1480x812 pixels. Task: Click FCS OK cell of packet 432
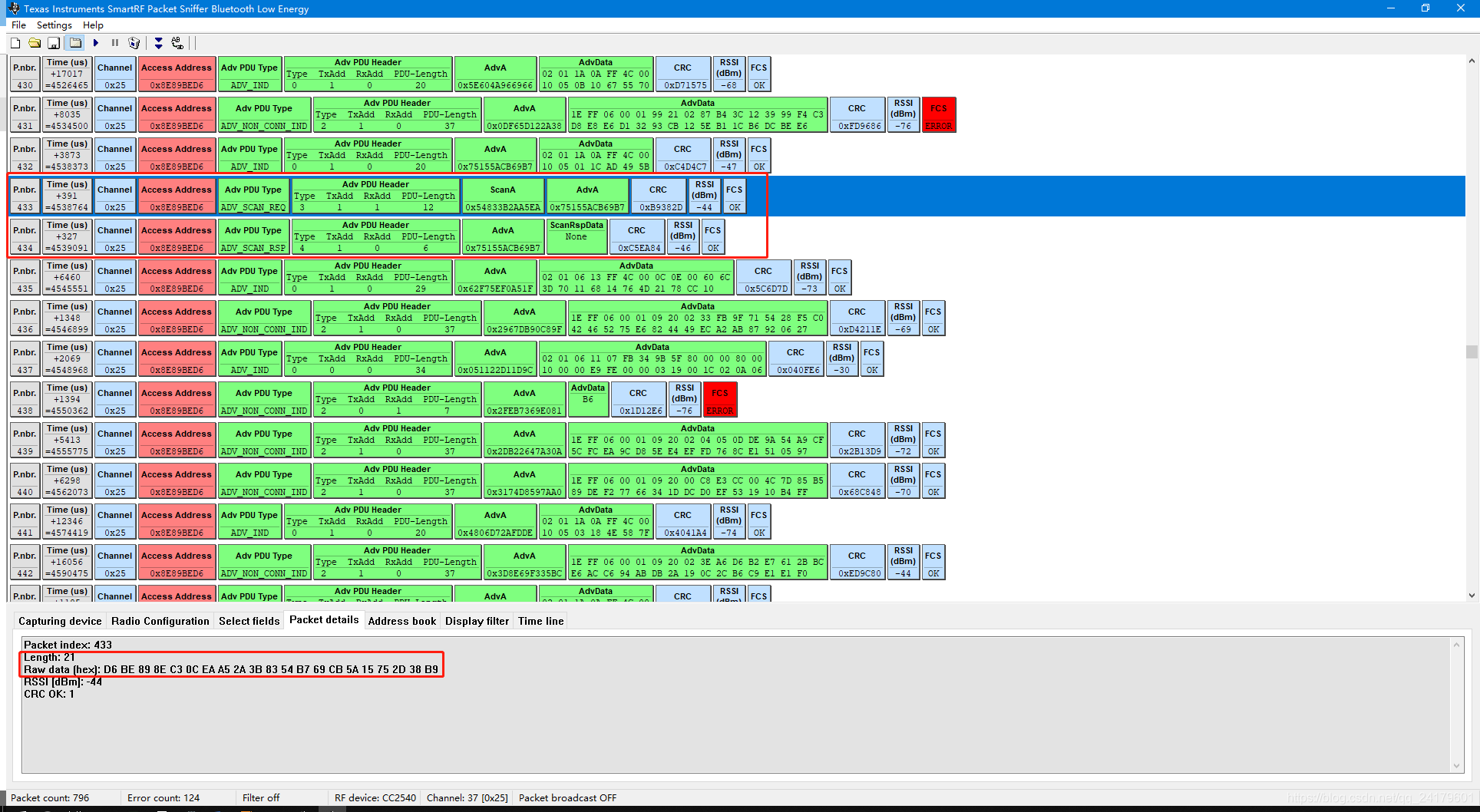[758, 156]
